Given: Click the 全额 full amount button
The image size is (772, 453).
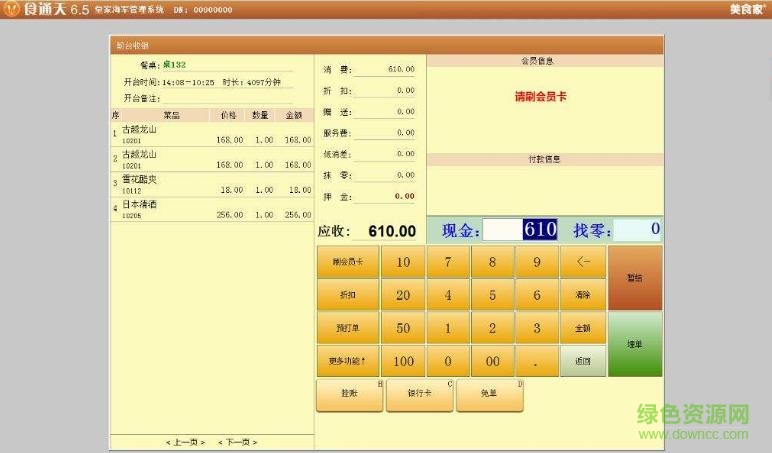Looking at the screenshot, I should pos(582,328).
